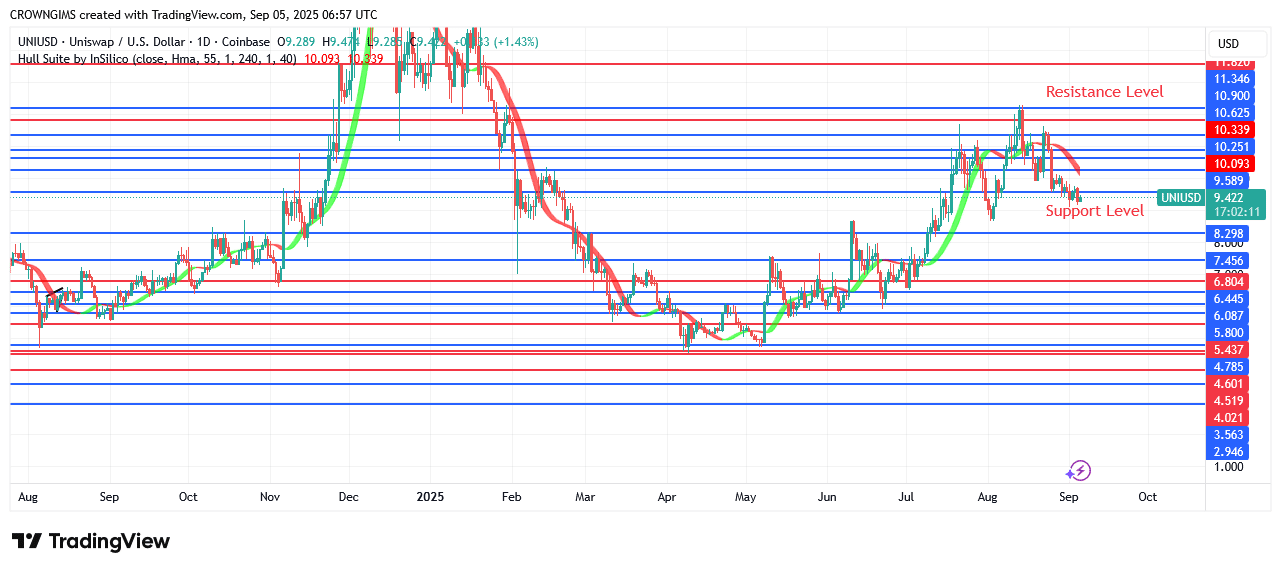Viewport: 1281px width, 571px height.
Task: Click the 17:02:11 countdown timer
Action: (1236, 212)
